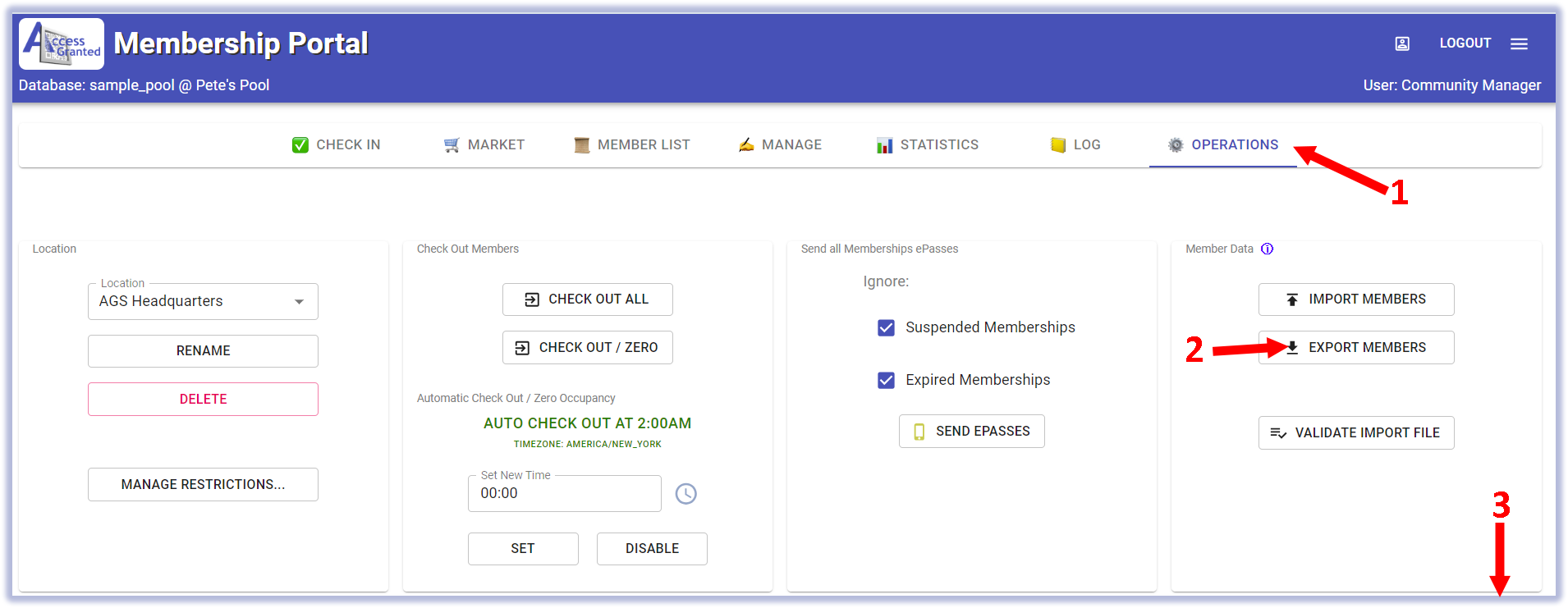Toggle Expired Memberships checkbox
The image size is (1568, 608).
[x=886, y=380]
